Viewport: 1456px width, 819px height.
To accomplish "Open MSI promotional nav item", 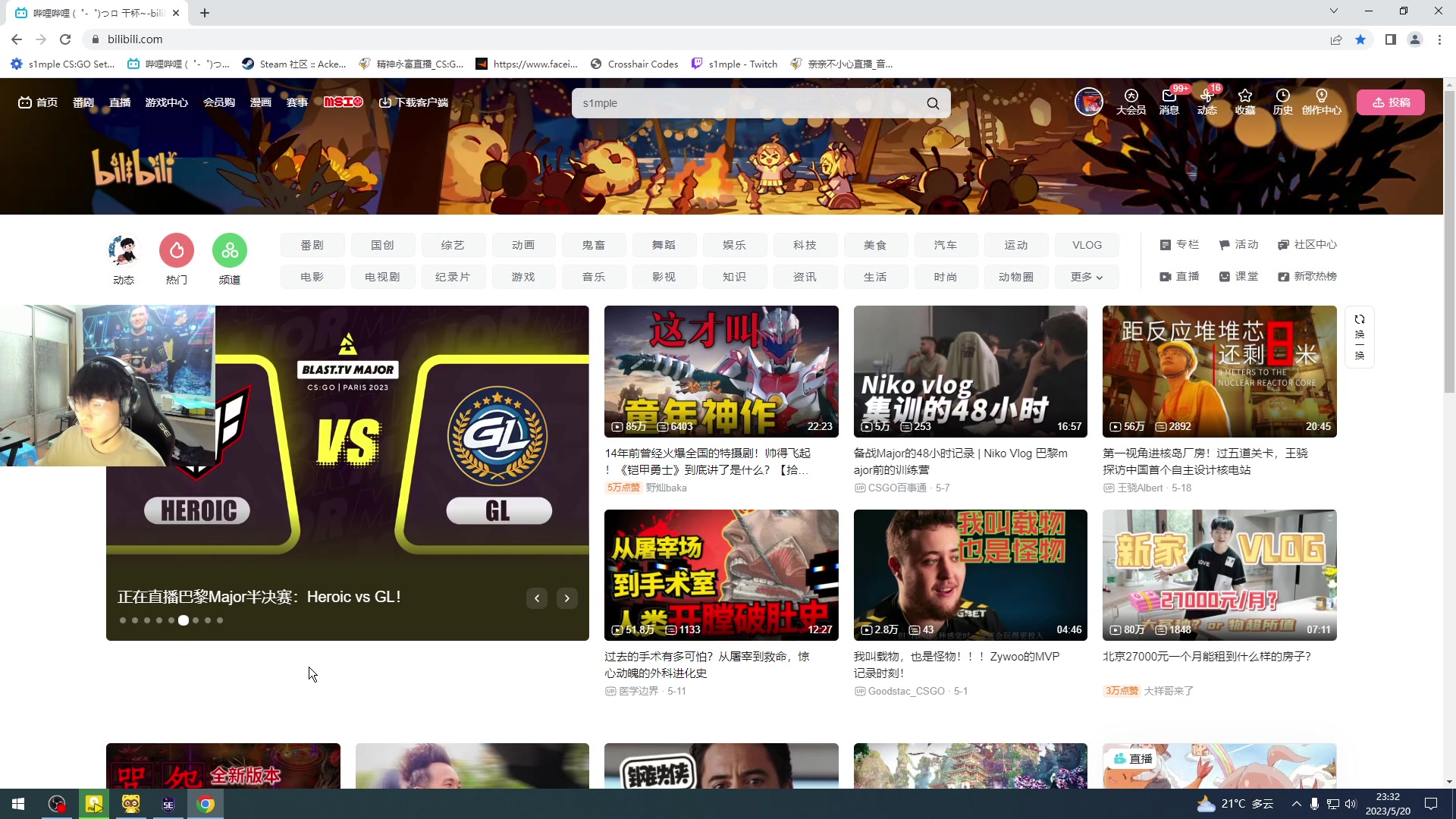I will pyautogui.click(x=343, y=102).
